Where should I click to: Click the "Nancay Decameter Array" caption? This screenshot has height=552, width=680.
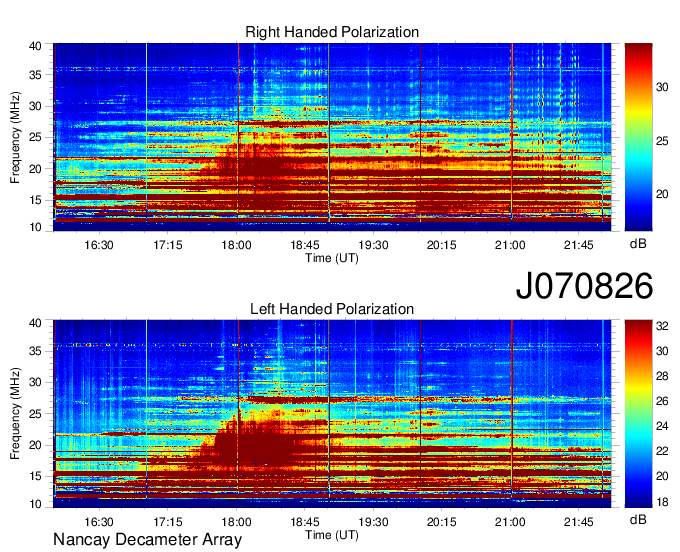(x=147, y=539)
